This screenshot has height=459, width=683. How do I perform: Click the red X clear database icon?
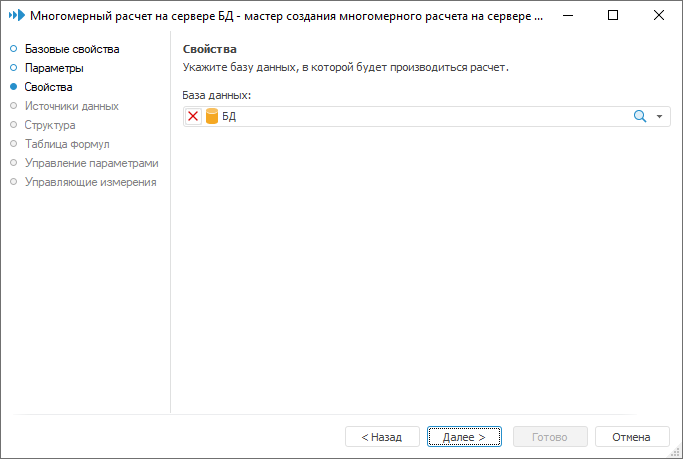coord(193,117)
